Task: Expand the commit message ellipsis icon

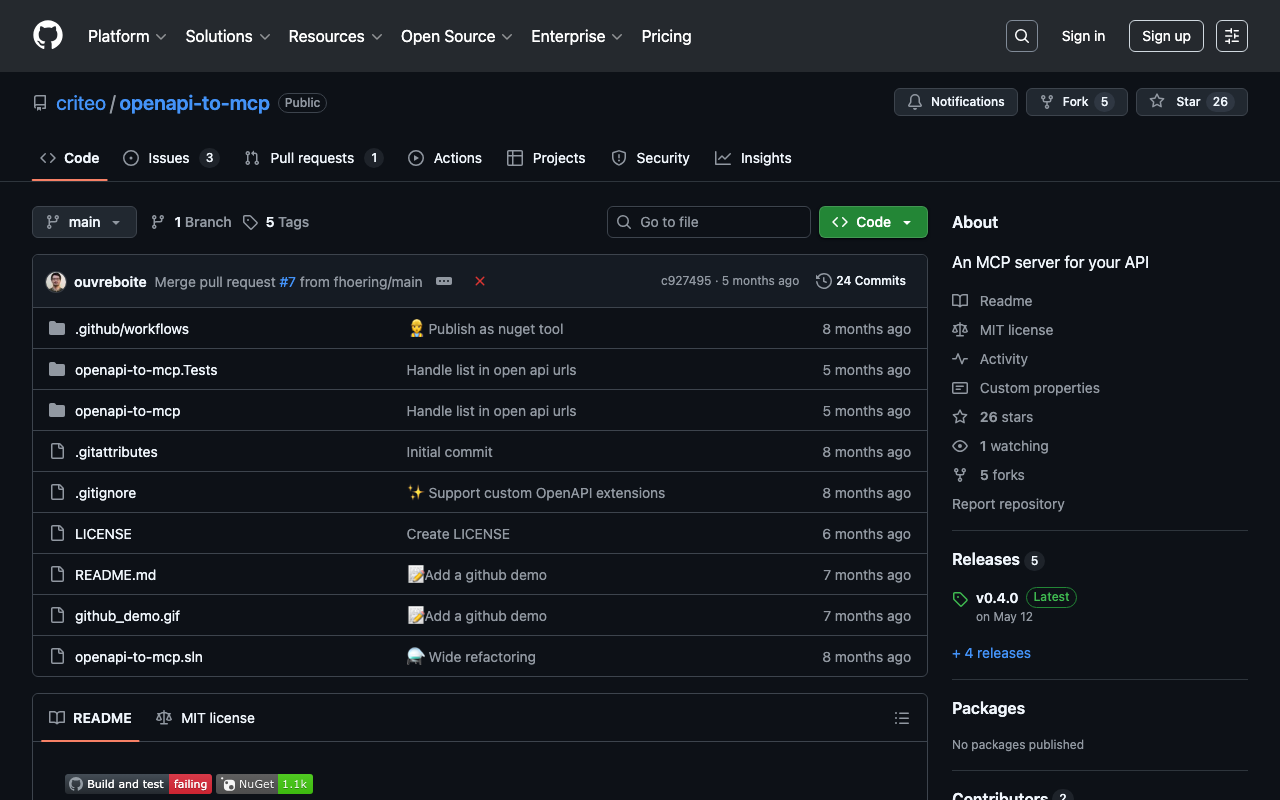Action: (x=444, y=281)
